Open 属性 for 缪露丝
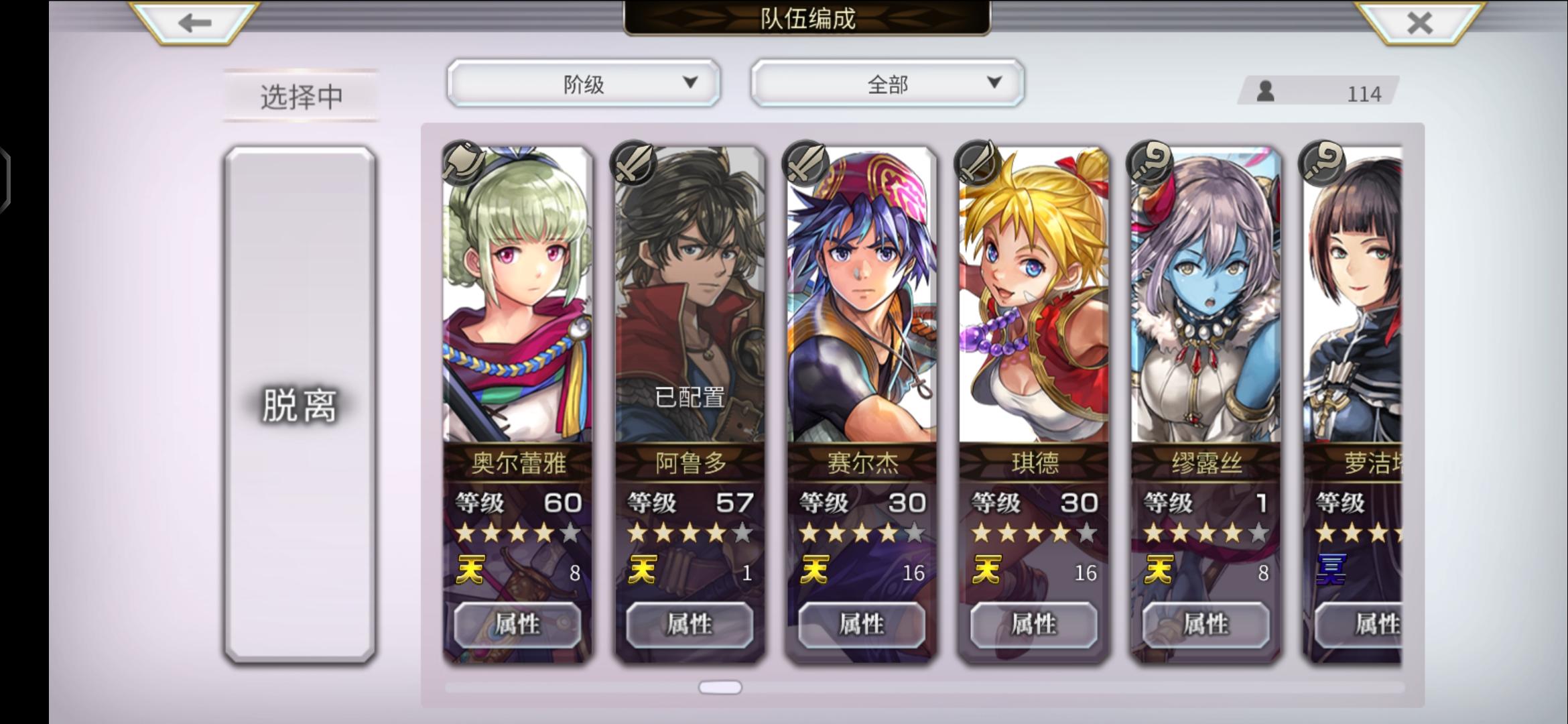 point(1206,625)
